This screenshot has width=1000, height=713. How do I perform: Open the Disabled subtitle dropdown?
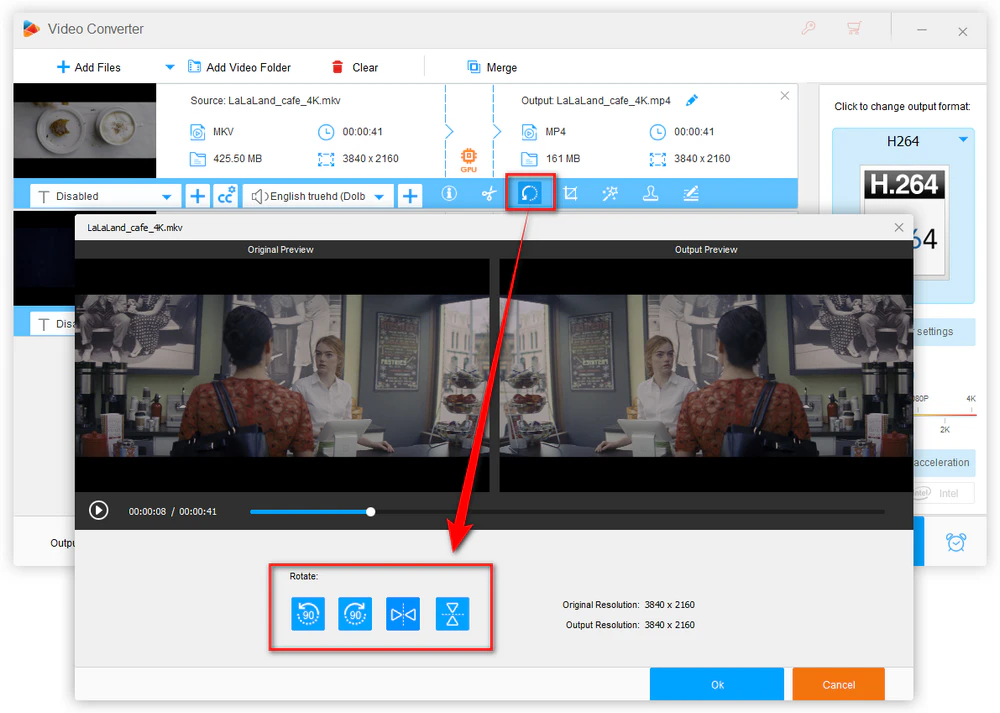tap(105, 196)
